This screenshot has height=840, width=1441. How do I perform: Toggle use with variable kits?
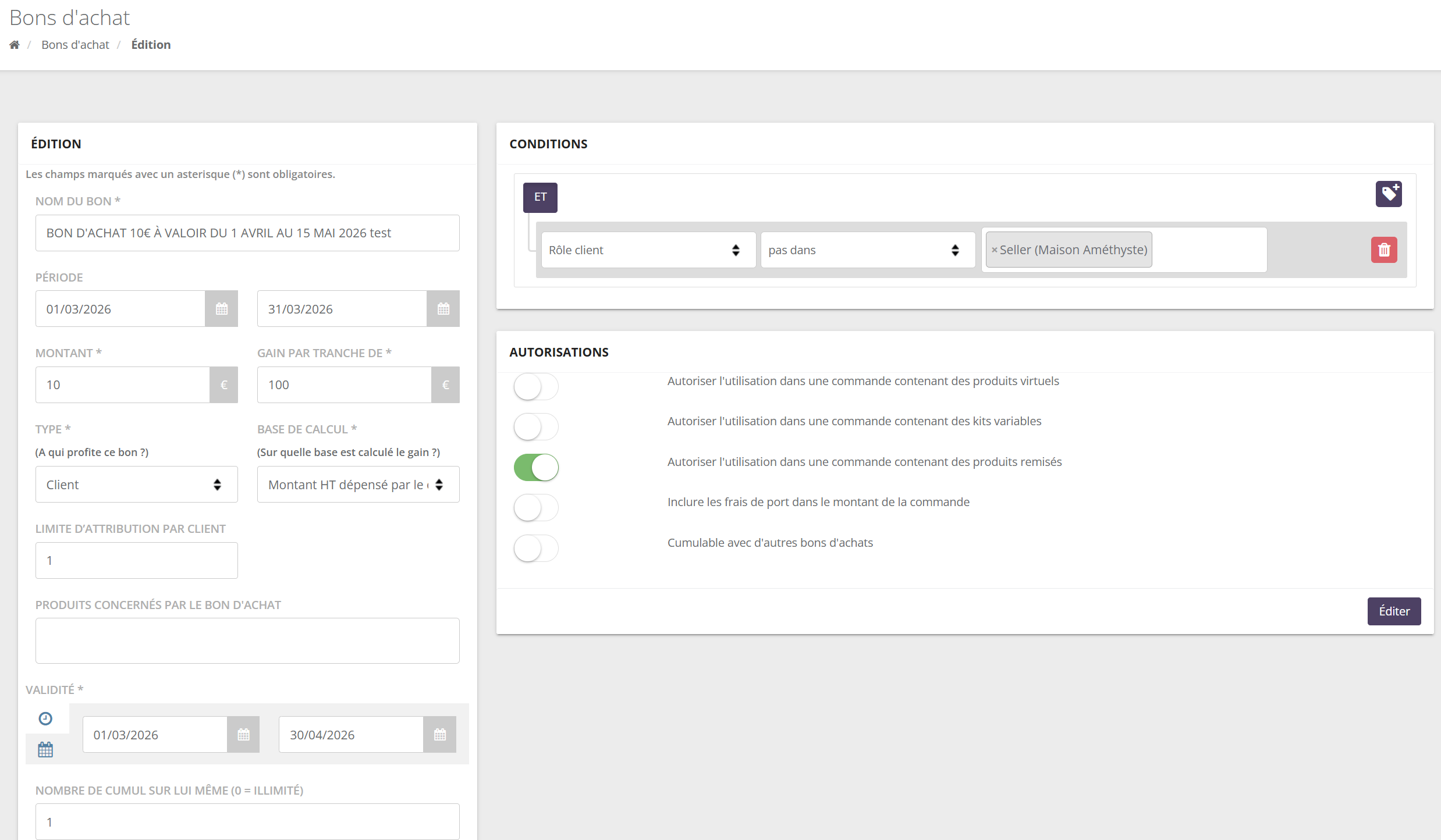click(x=536, y=427)
